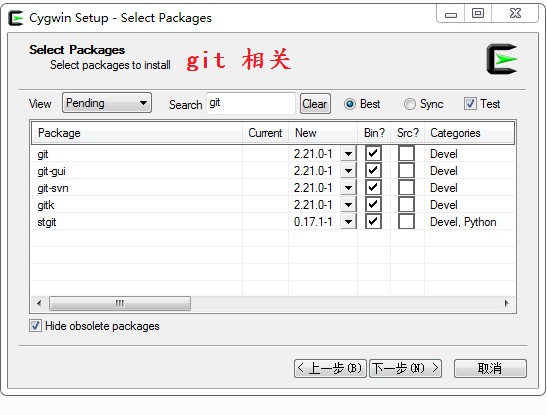
Task: Open version dropdown for the git package
Action: (348, 153)
